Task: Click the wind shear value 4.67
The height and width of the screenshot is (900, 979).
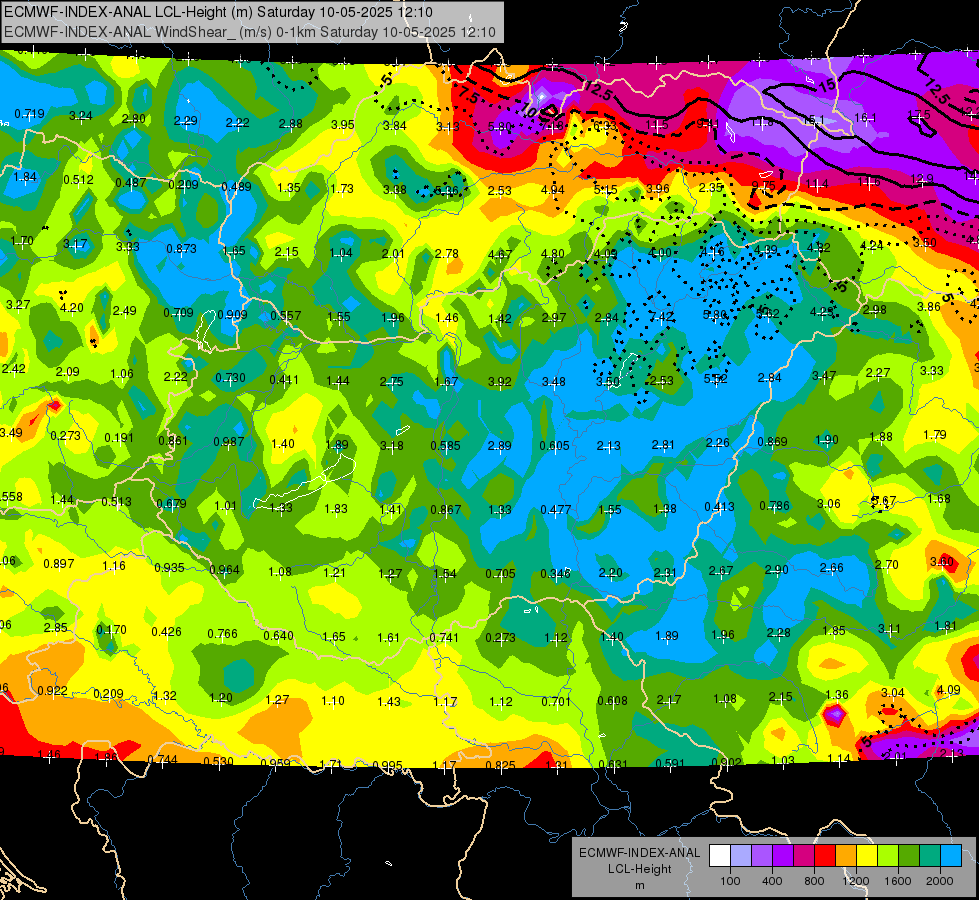Action: pyautogui.click(x=500, y=255)
